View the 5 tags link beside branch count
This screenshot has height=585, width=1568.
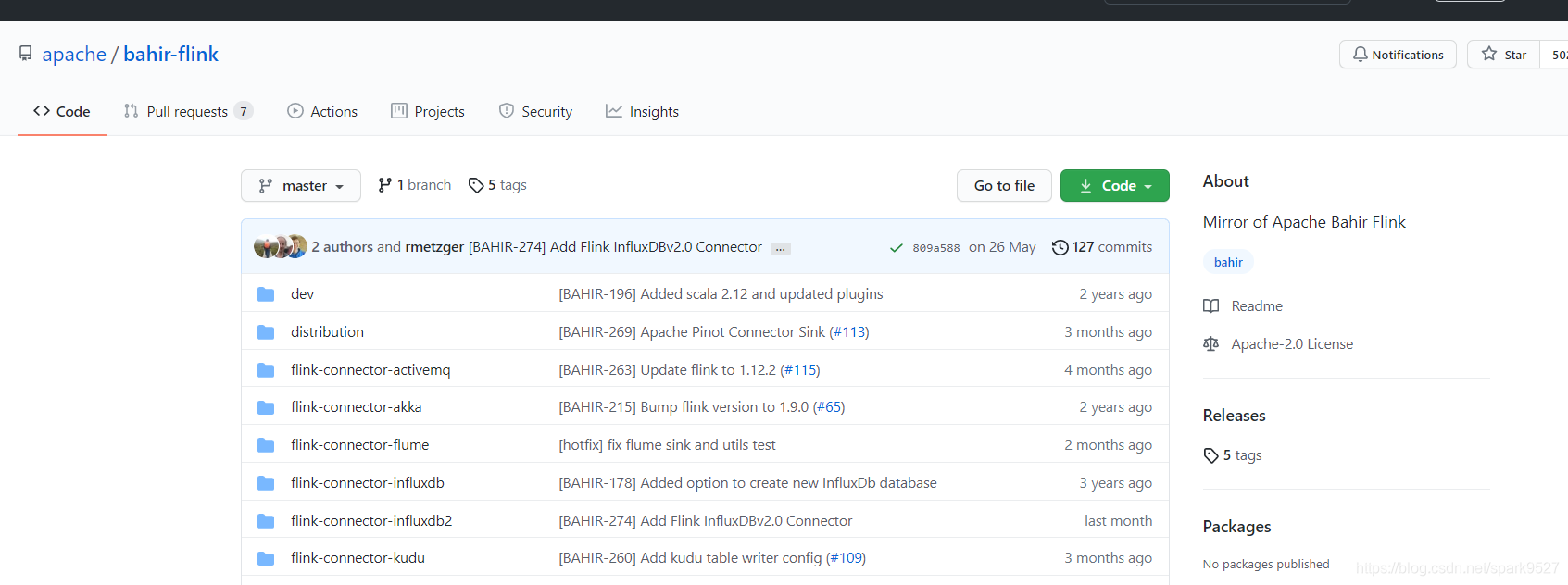click(x=497, y=185)
